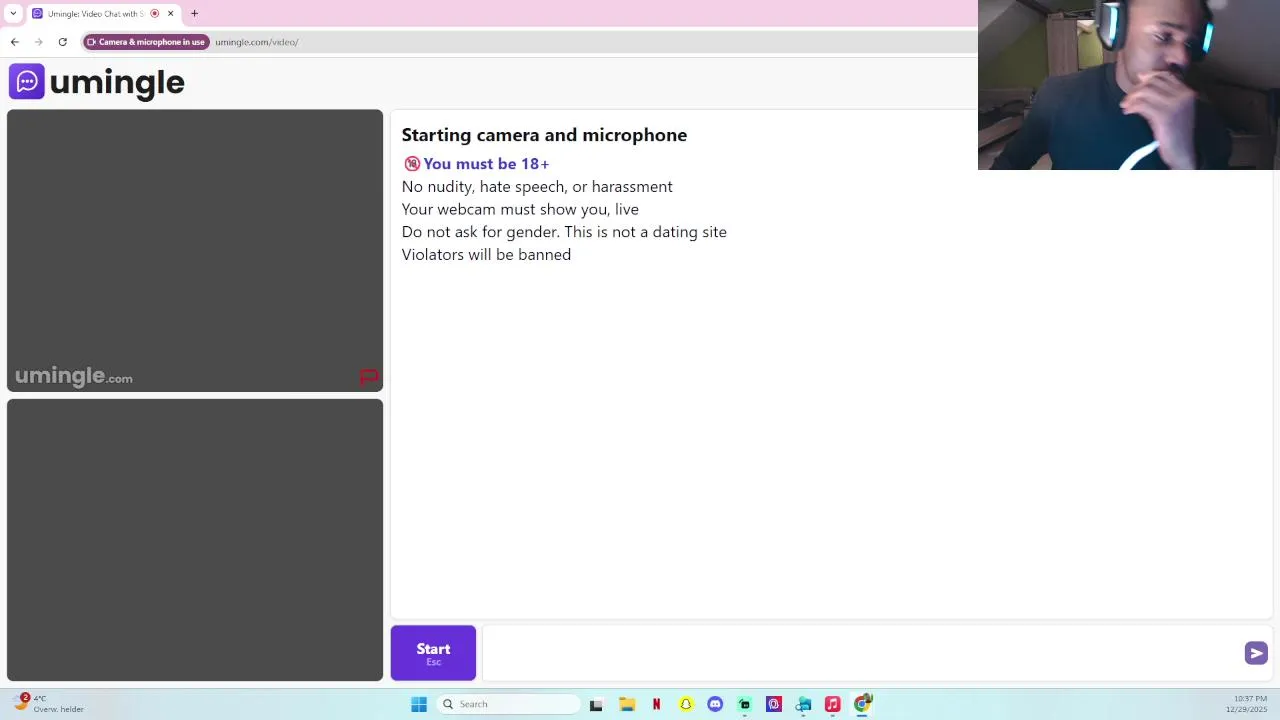The image size is (1280, 720).
Task: Click your own lower video panel
Action: pyautogui.click(x=195, y=540)
